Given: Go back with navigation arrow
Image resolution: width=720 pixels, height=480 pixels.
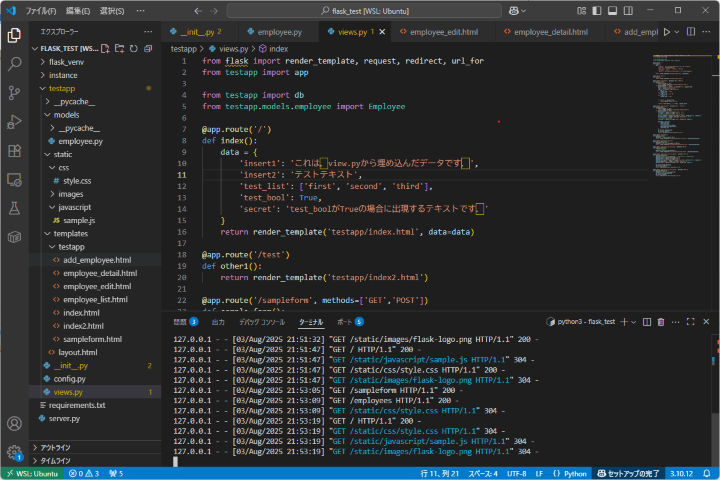Looking at the screenshot, I should click(198, 11).
